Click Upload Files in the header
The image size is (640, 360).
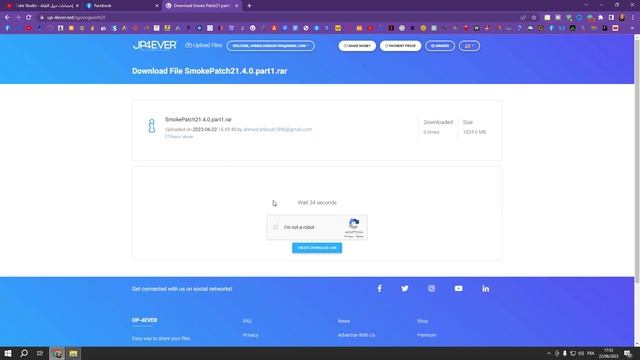click(x=204, y=45)
